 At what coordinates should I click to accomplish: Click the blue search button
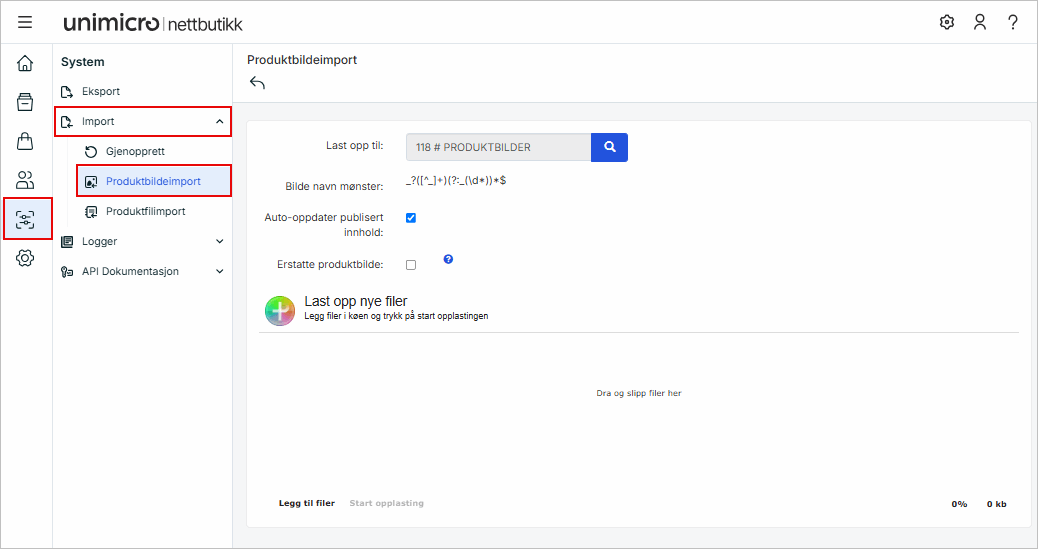click(609, 147)
